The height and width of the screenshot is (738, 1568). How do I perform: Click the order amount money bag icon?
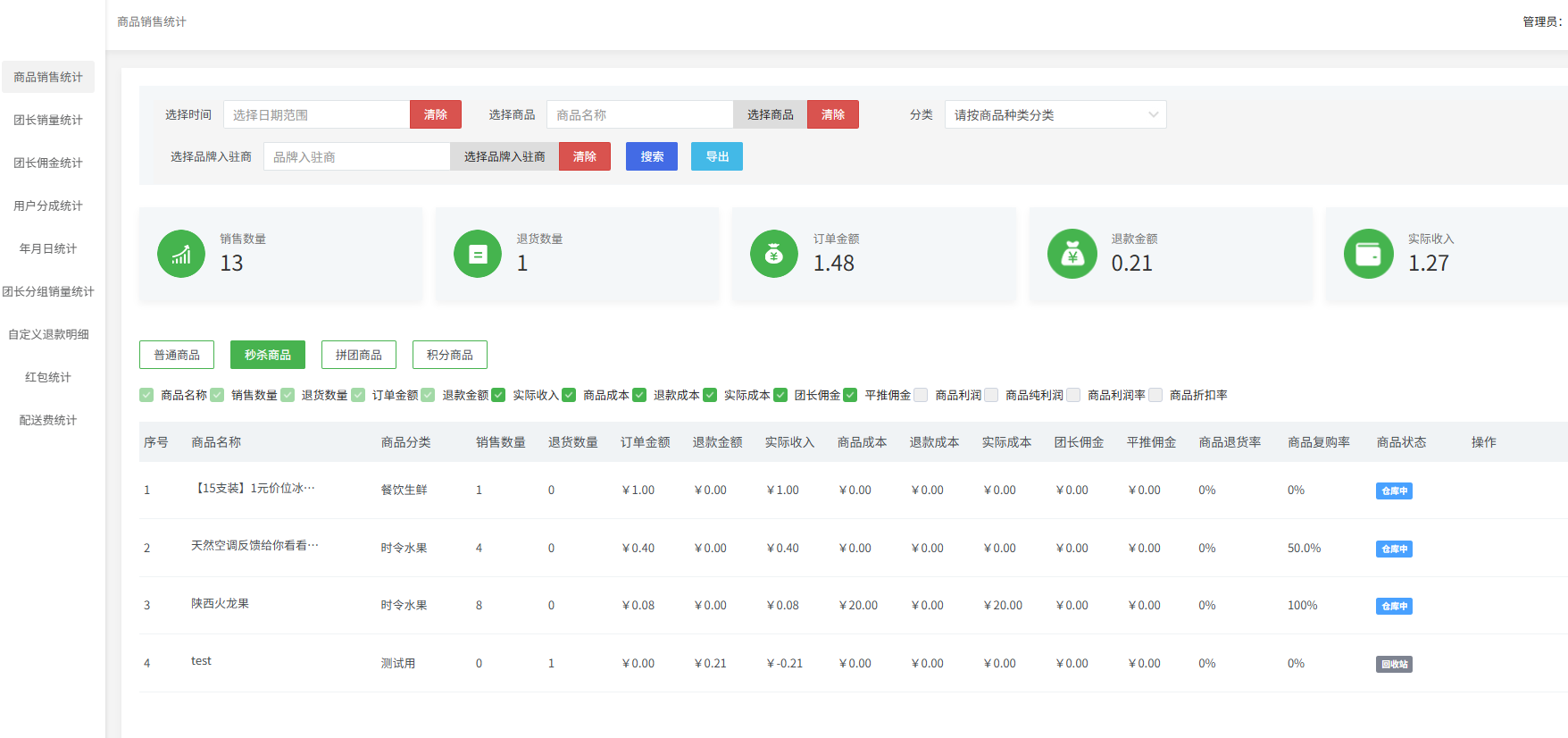click(774, 254)
